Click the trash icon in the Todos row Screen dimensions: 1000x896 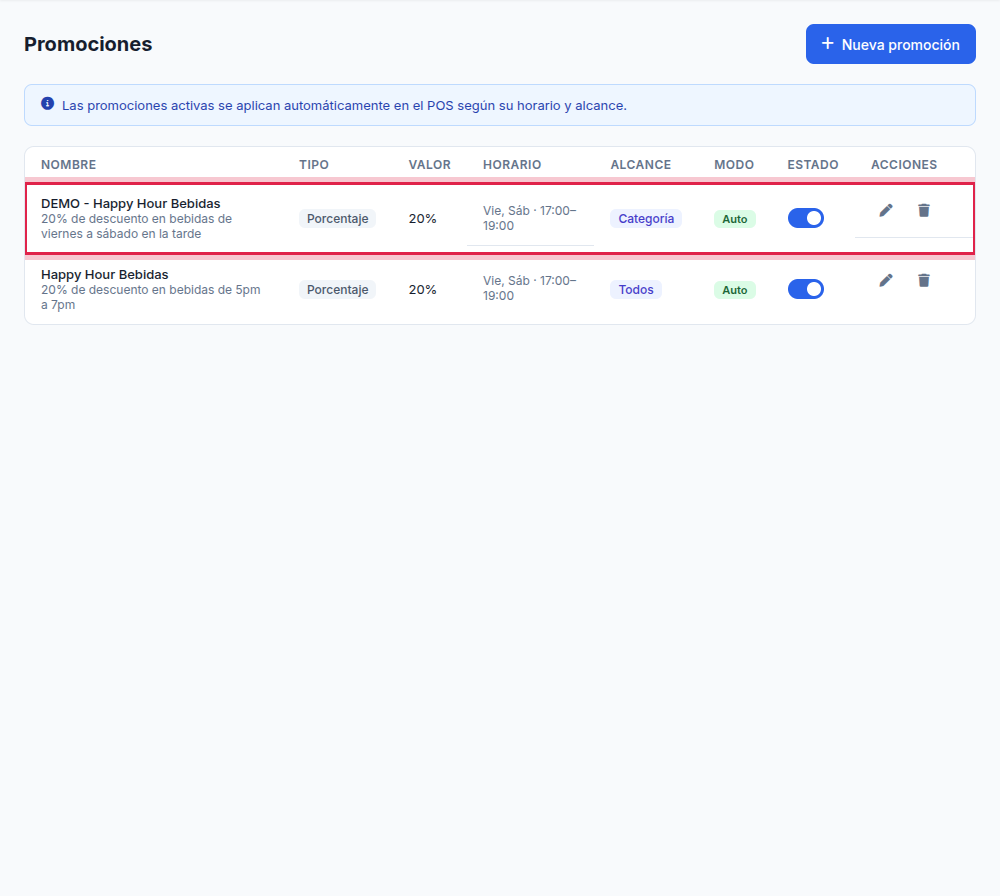coord(923,281)
